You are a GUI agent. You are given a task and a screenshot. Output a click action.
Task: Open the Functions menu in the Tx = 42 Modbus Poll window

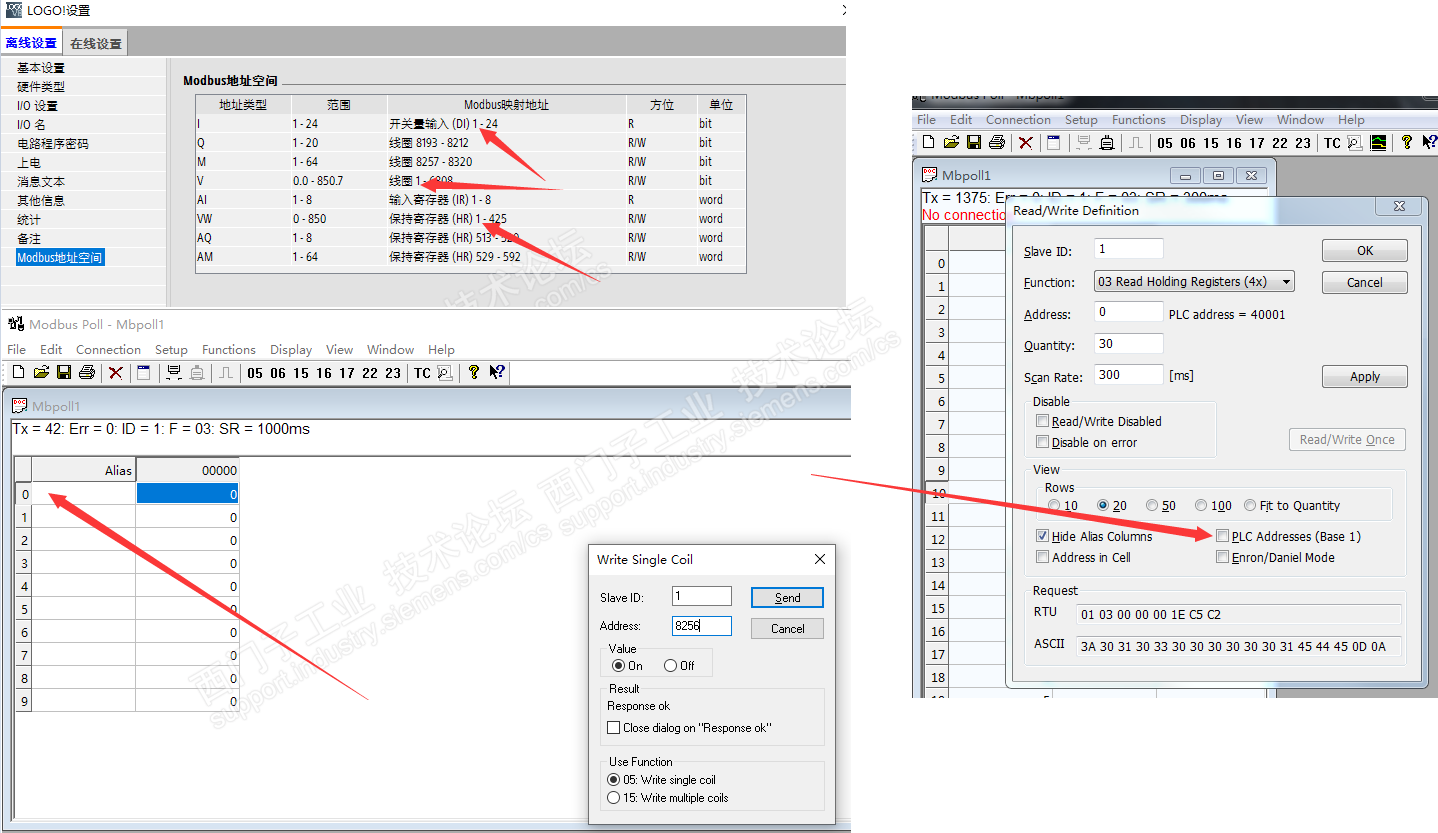[x=229, y=349]
